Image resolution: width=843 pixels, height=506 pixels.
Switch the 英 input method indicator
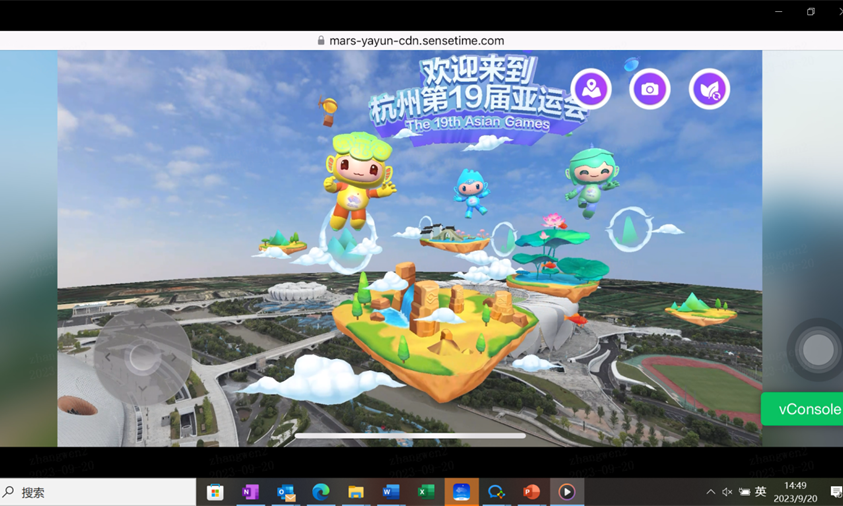pos(760,491)
